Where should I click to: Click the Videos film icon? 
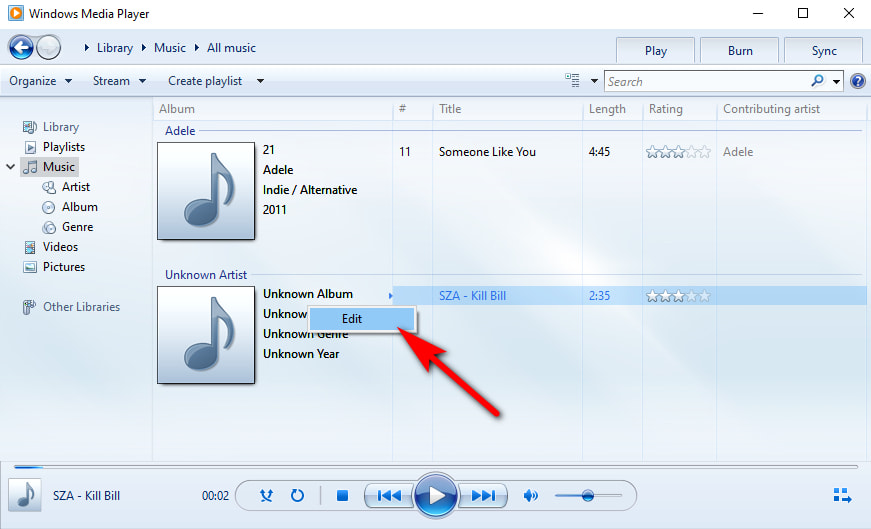pos(30,247)
